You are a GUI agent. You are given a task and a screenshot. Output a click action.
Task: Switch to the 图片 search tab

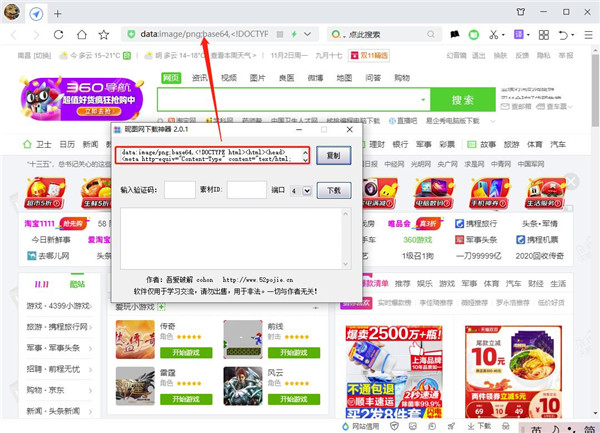258,77
